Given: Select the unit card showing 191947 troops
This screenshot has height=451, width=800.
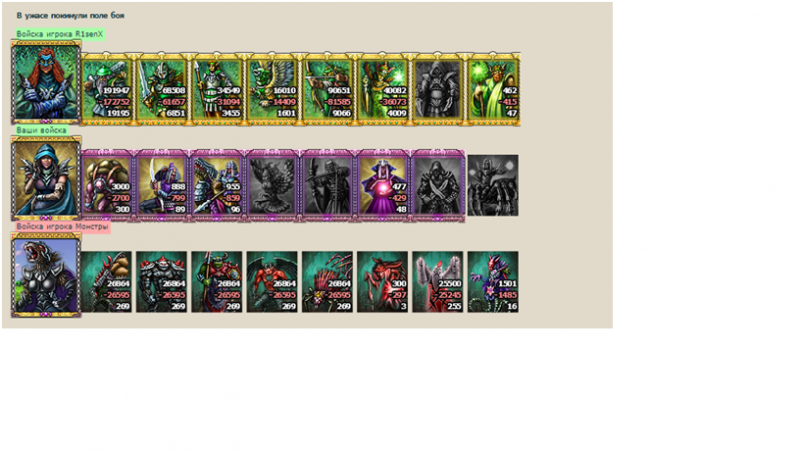Looking at the screenshot, I should pos(106,89).
